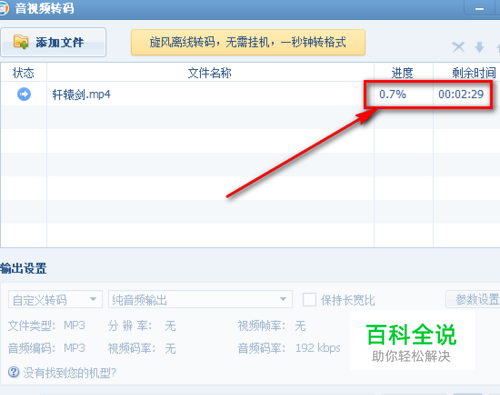Minimize the 音视频转码 window

pyautogui.click(x=480, y=9)
